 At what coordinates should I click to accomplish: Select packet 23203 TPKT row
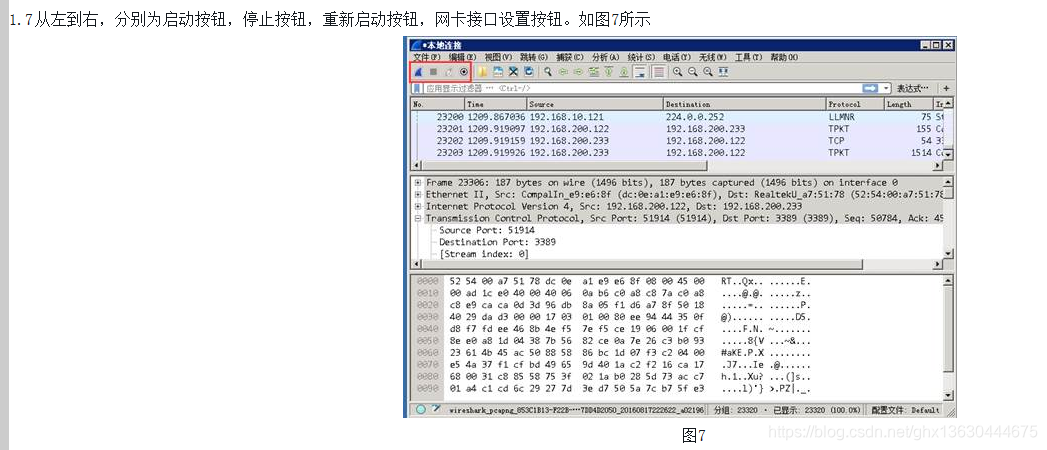(677, 153)
